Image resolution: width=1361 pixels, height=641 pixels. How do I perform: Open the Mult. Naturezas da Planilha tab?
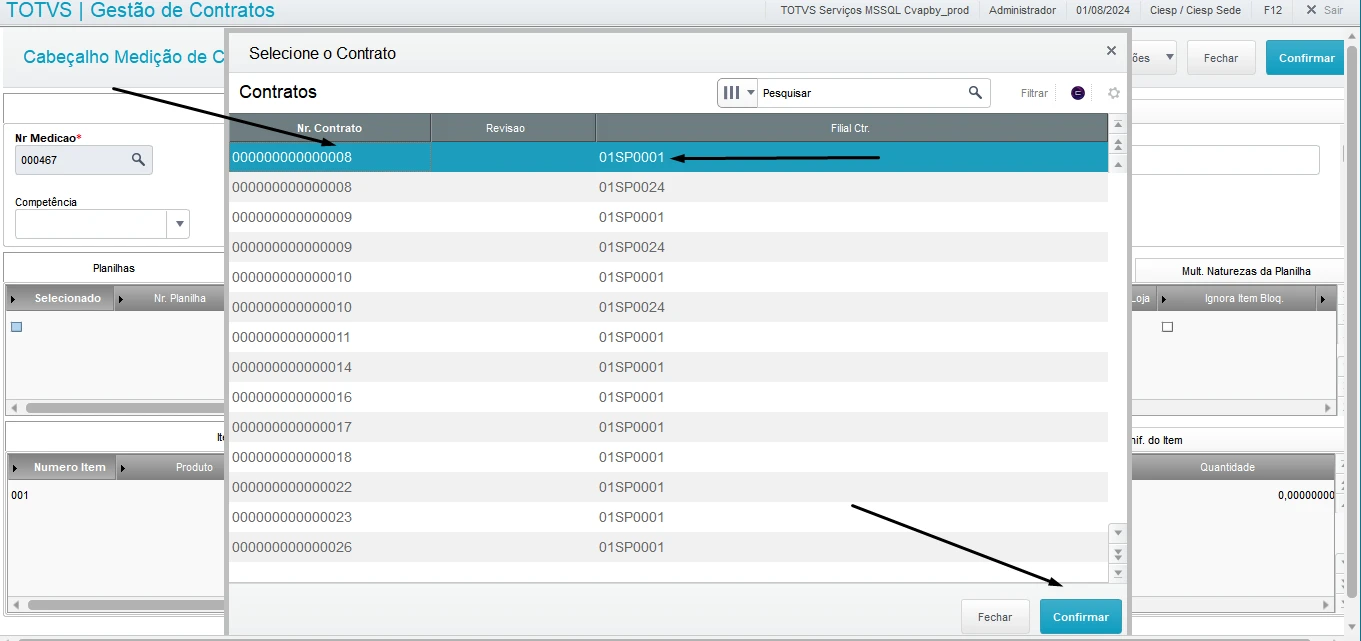1245,271
